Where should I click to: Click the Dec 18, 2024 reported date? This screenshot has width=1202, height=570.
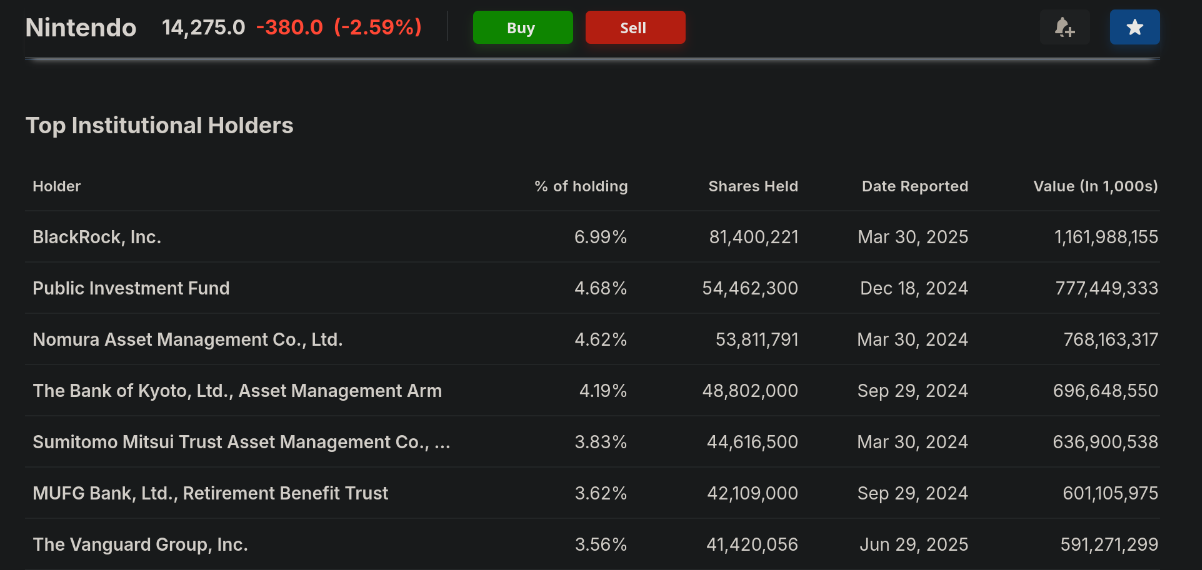click(914, 288)
